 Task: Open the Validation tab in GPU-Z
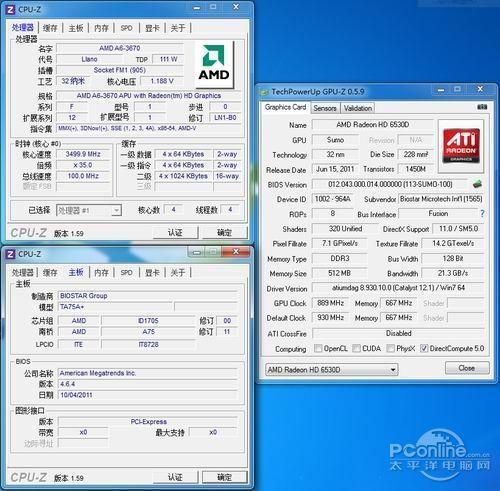pos(358,108)
